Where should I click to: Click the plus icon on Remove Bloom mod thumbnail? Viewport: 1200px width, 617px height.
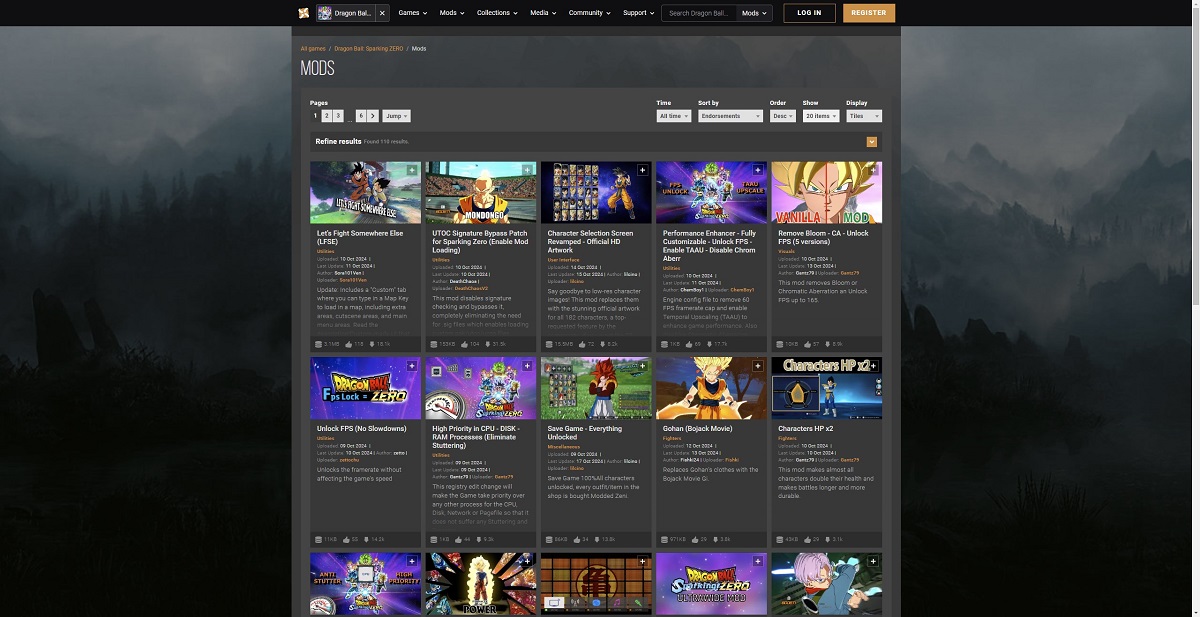point(873,171)
